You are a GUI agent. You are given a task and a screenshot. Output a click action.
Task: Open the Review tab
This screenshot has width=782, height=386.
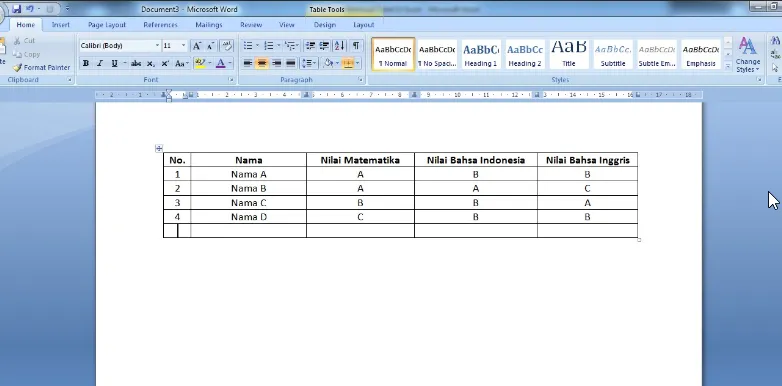[251, 24]
